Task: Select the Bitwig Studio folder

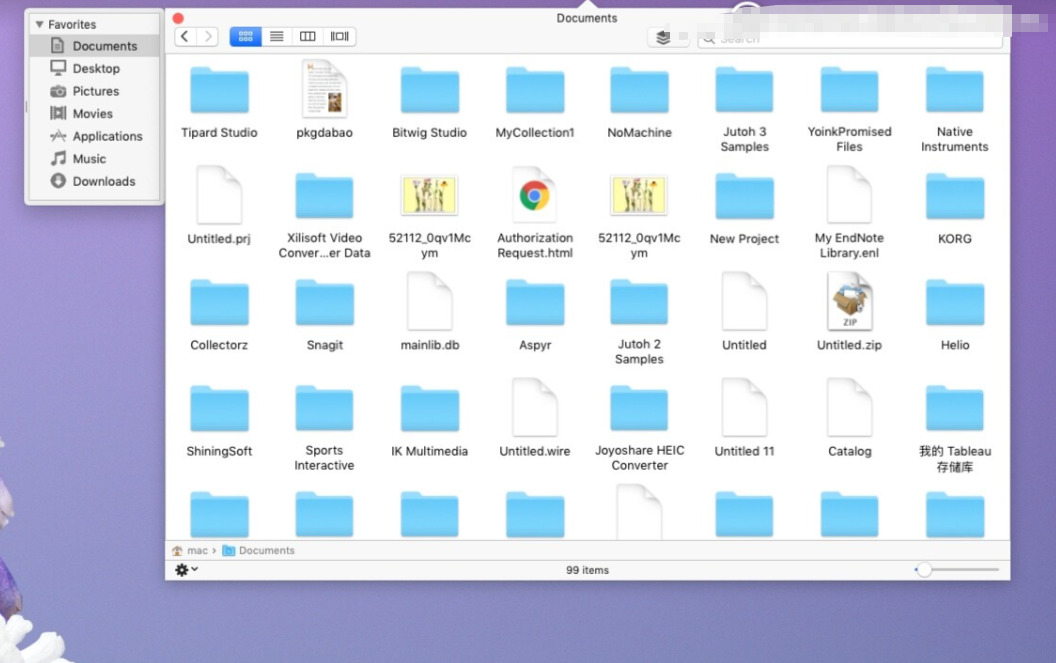Action: (429, 91)
